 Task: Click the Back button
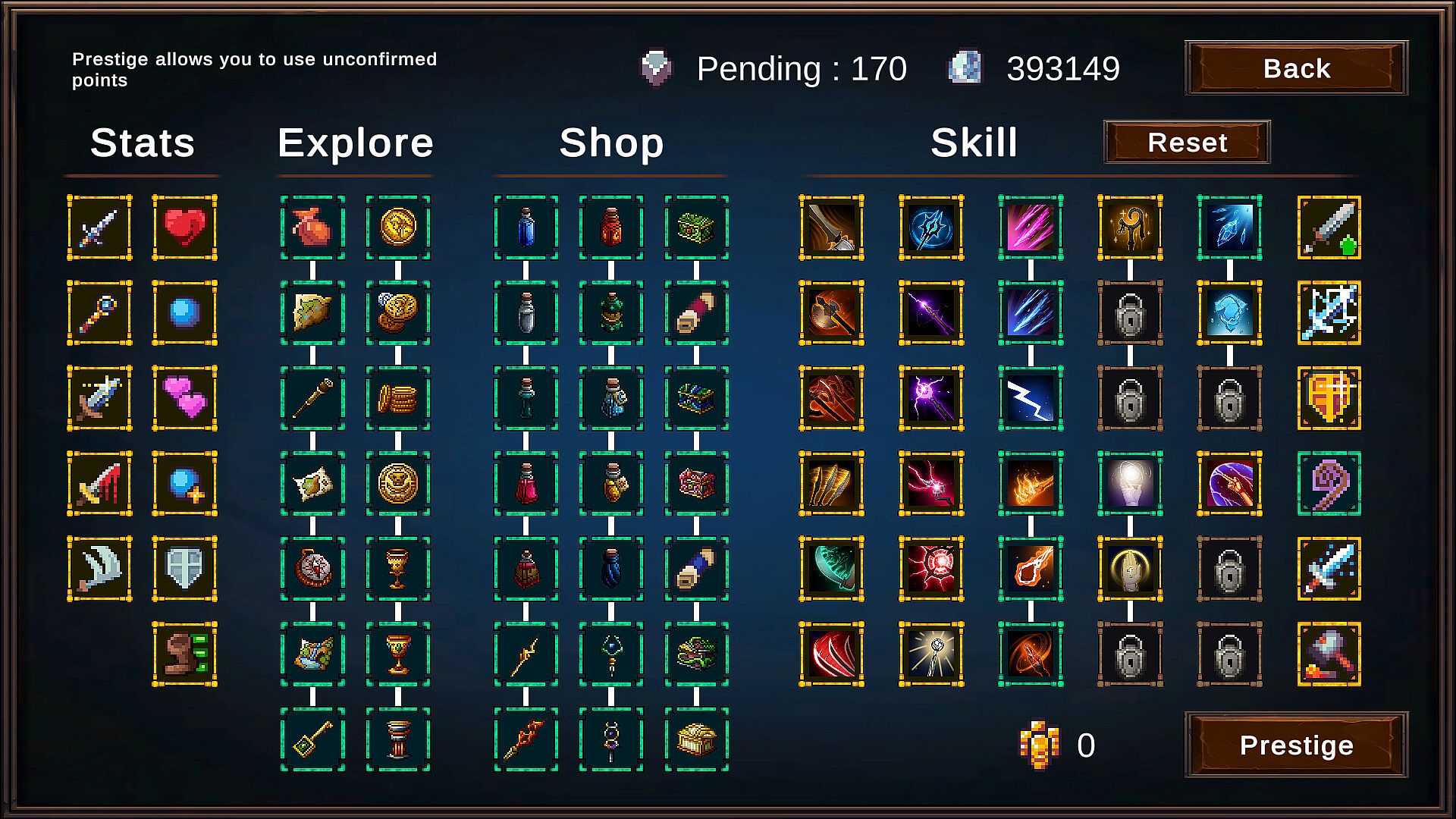pyautogui.click(x=1296, y=68)
